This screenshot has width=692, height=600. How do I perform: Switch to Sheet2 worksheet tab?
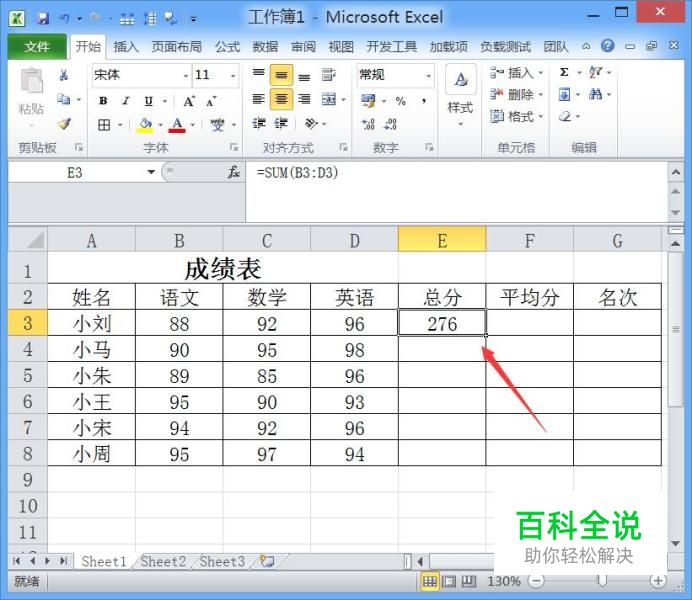[x=163, y=562]
